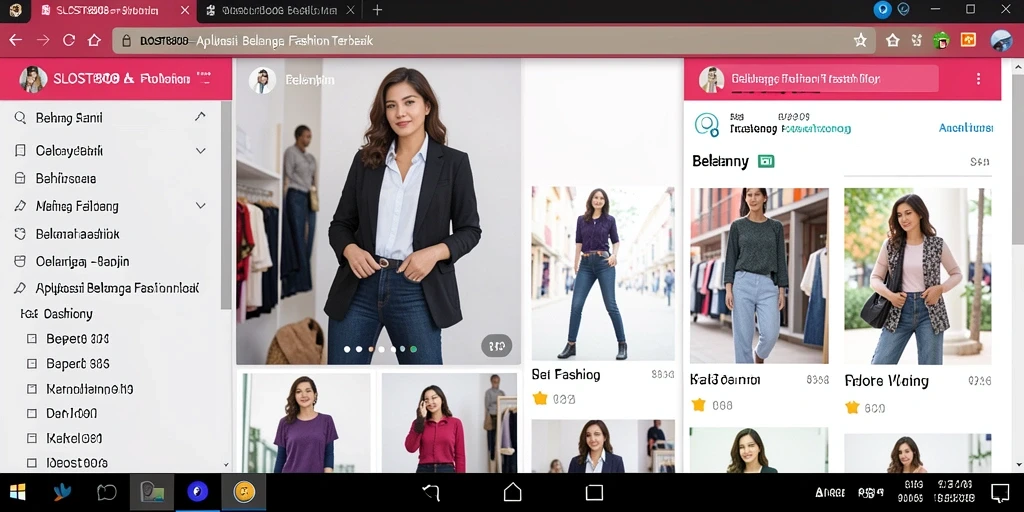The height and width of the screenshot is (512, 1024).
Task: Open the orange circular app on the taskbar
Action: click(244, 492)
